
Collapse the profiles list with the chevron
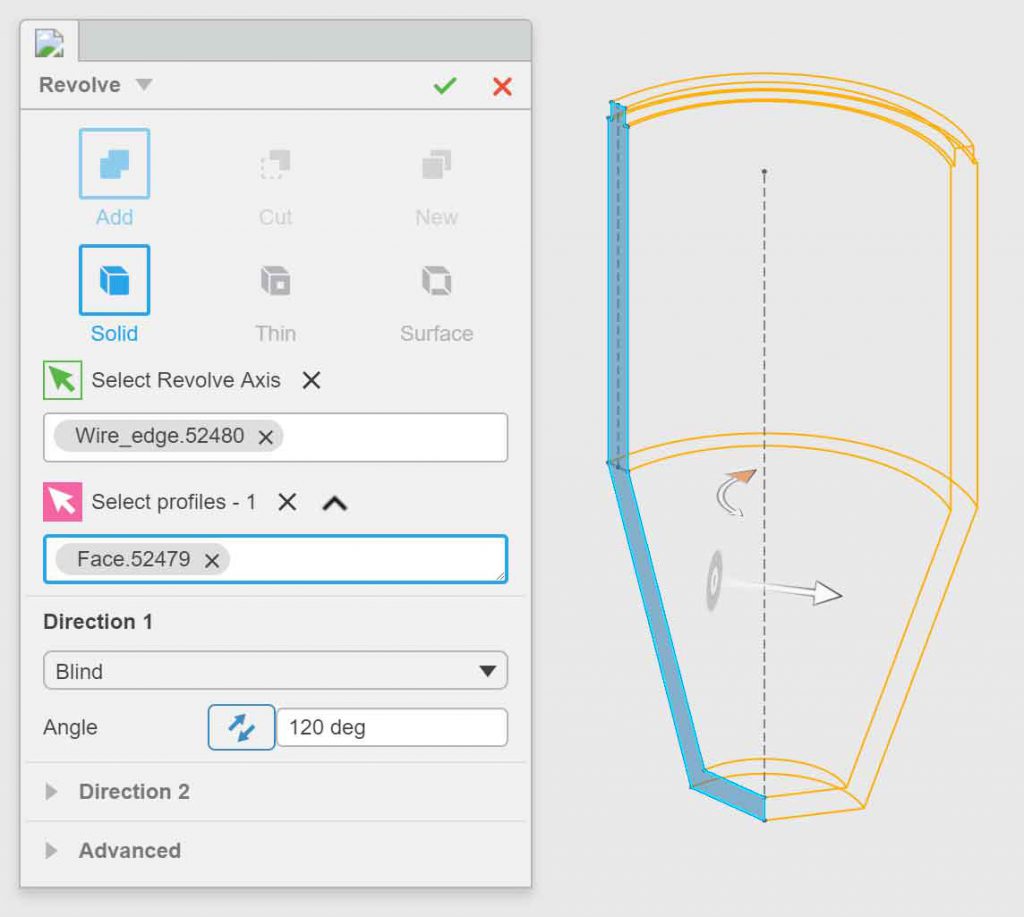point(337,503)
